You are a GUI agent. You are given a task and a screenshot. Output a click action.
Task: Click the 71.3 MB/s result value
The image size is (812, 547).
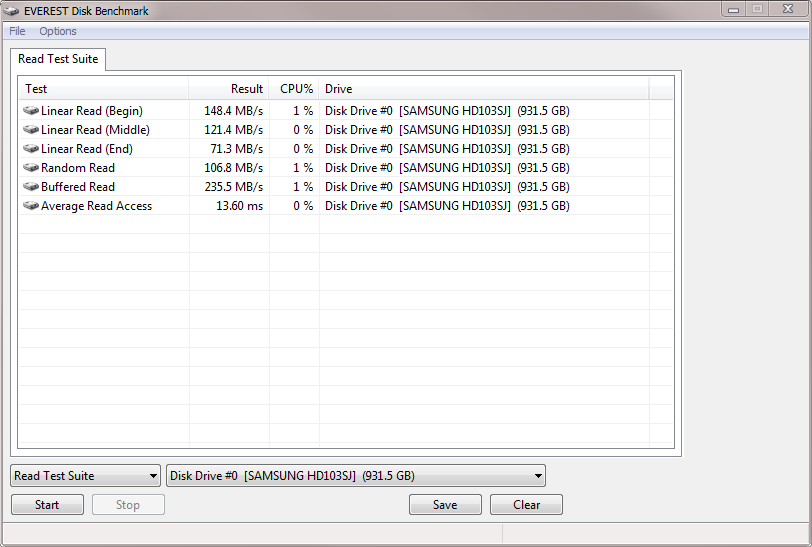237,149
